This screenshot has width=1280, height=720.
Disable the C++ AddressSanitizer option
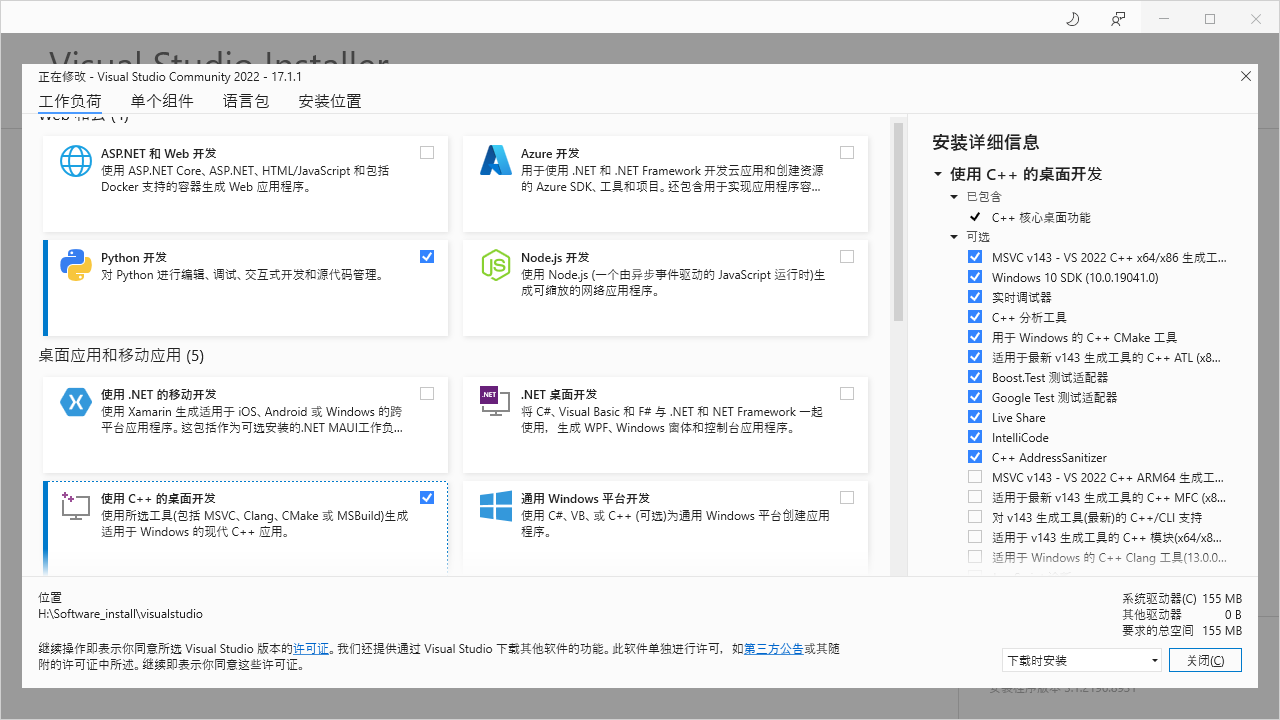coord(975,456)
